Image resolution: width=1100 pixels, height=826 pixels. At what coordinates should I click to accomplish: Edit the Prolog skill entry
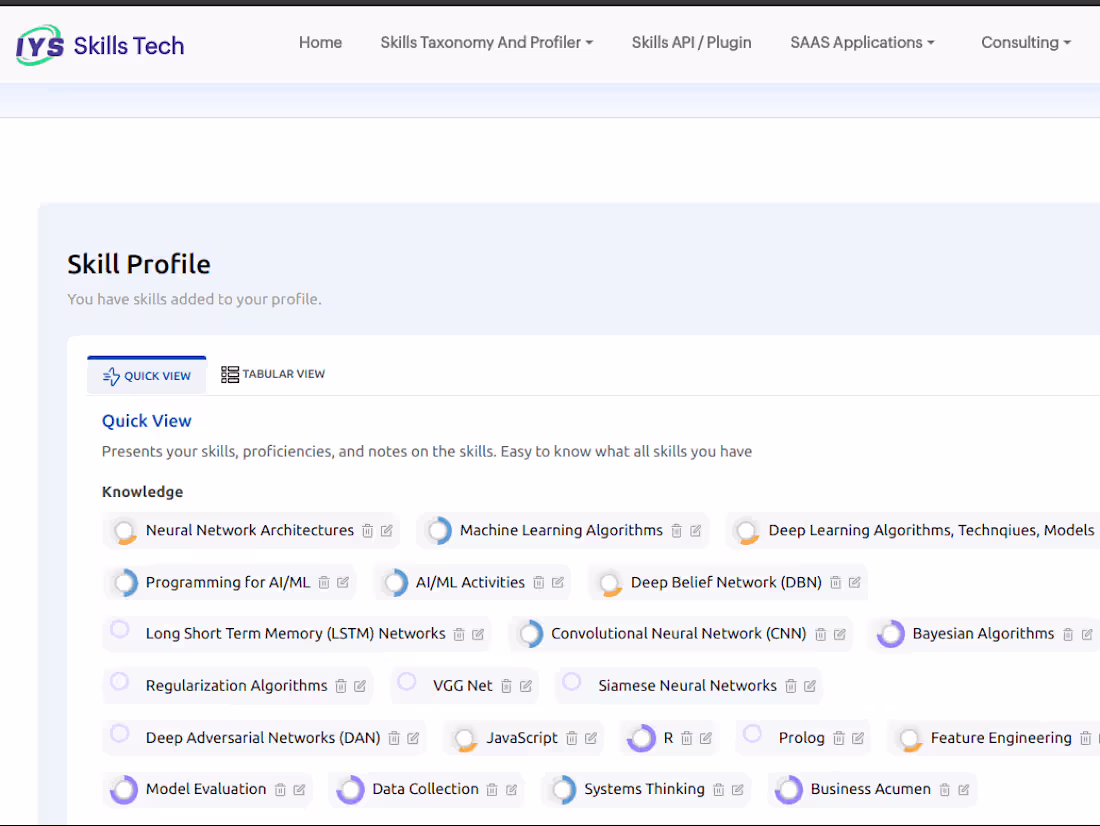(858, 738)
